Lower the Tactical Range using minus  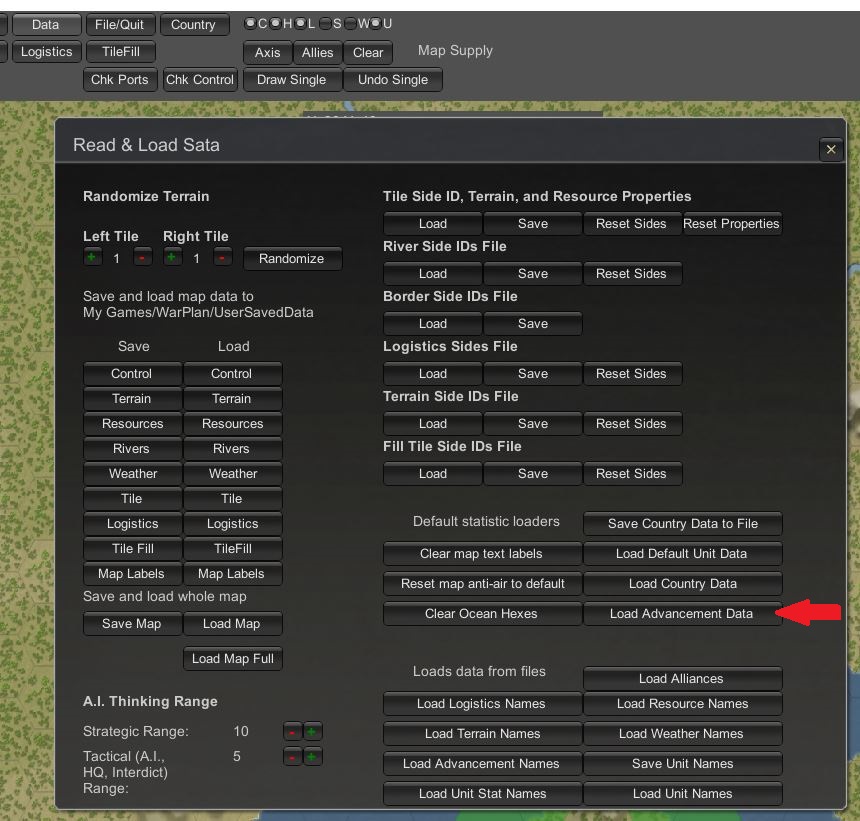pos(292,757)
